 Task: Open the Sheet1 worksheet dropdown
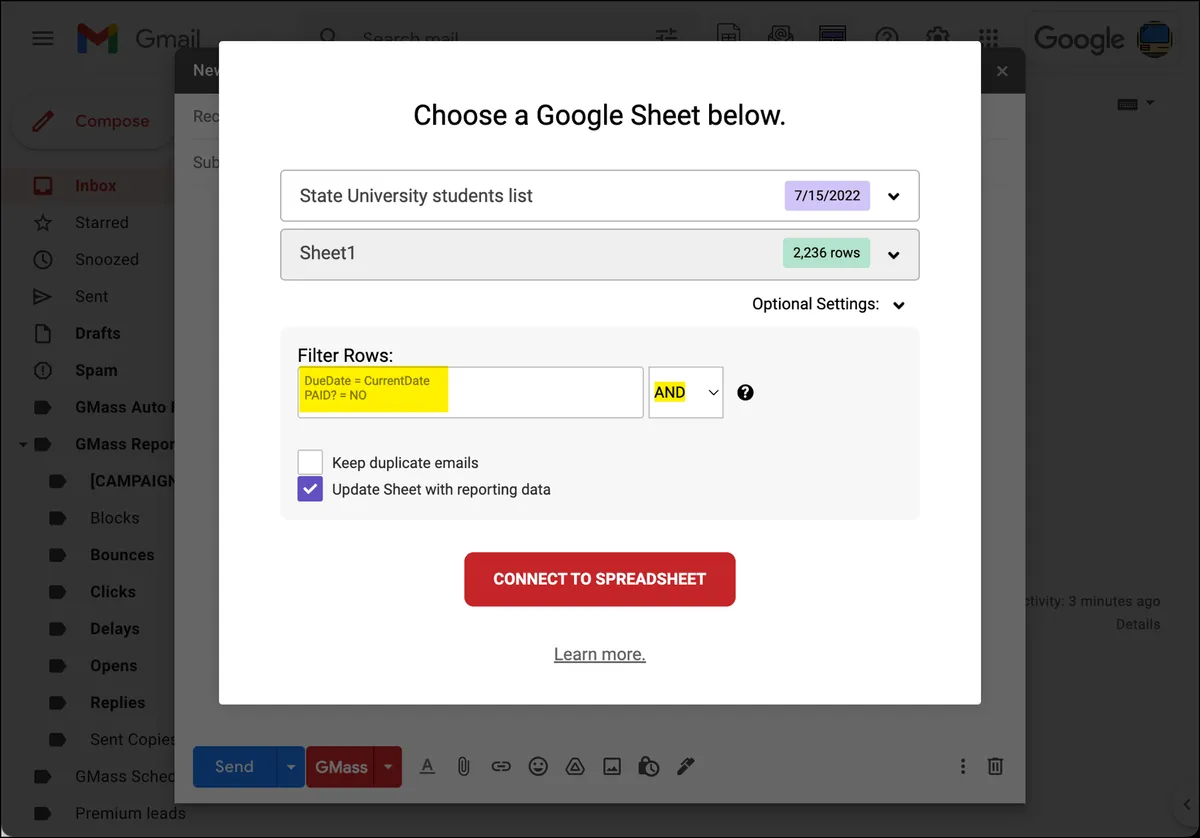(x=600, y=254)
